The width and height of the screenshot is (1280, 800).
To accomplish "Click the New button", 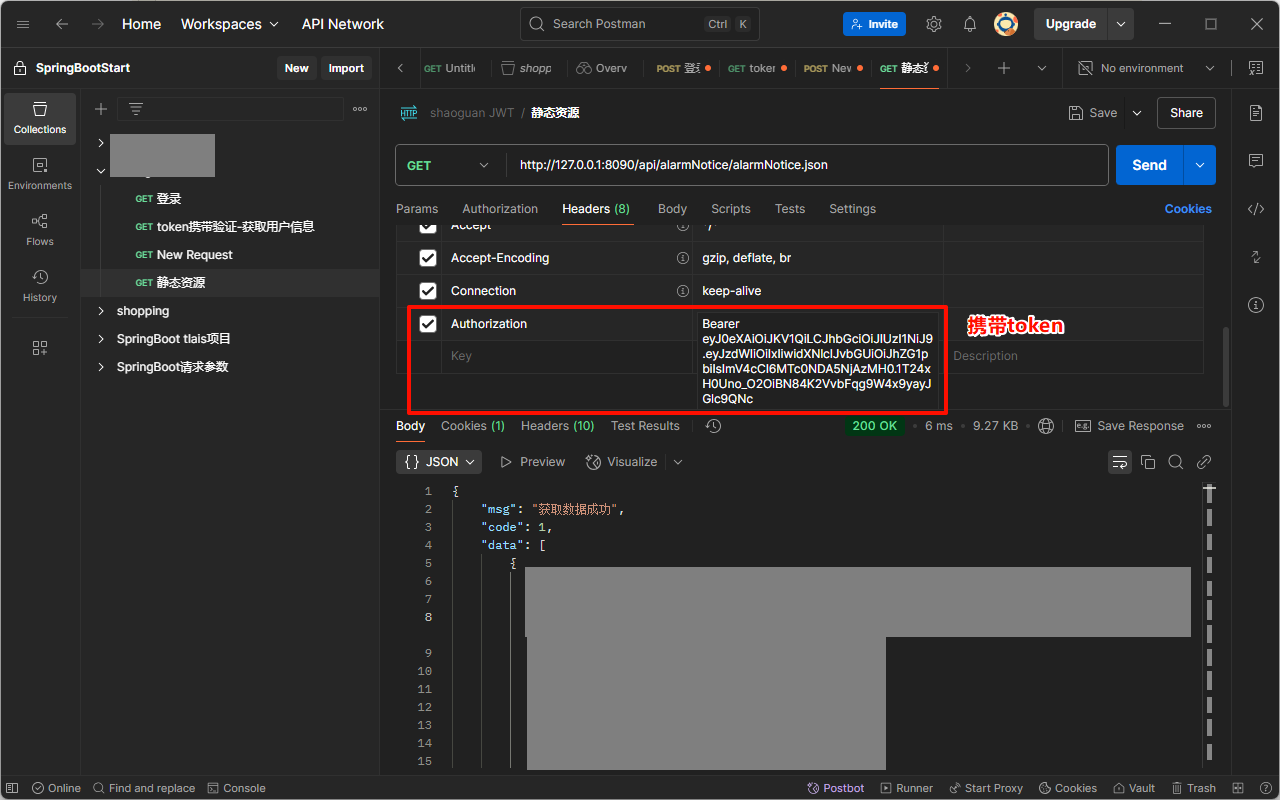I will [297, 68].
